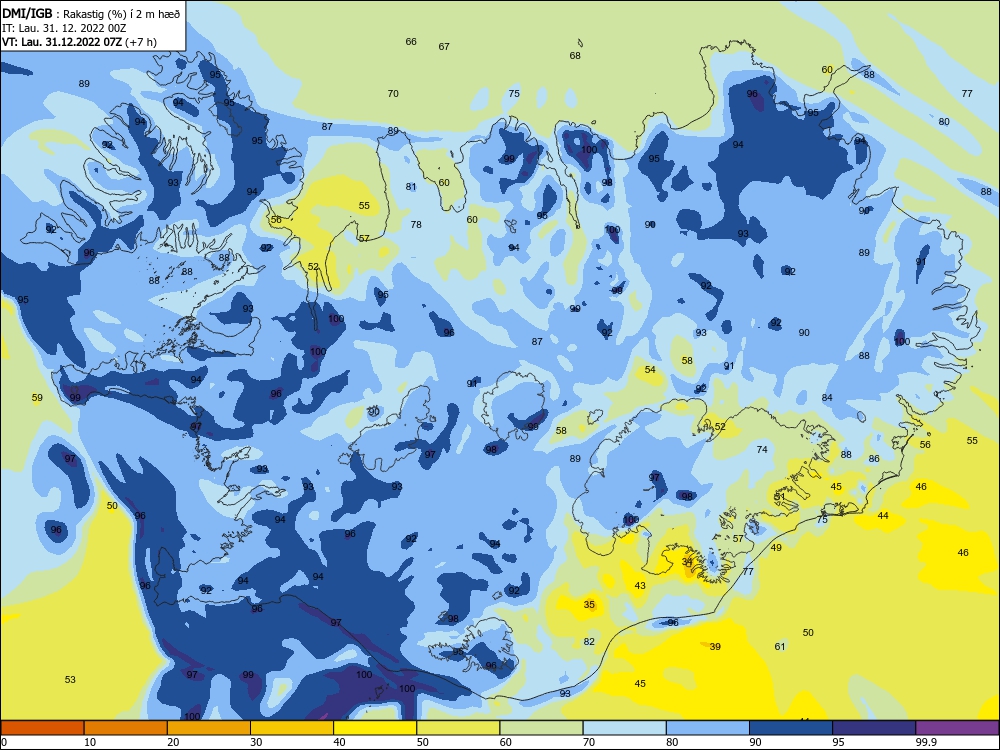Select the 'IT: Lau. 31. 12. 2022 00Z' line

coord(64,28)
